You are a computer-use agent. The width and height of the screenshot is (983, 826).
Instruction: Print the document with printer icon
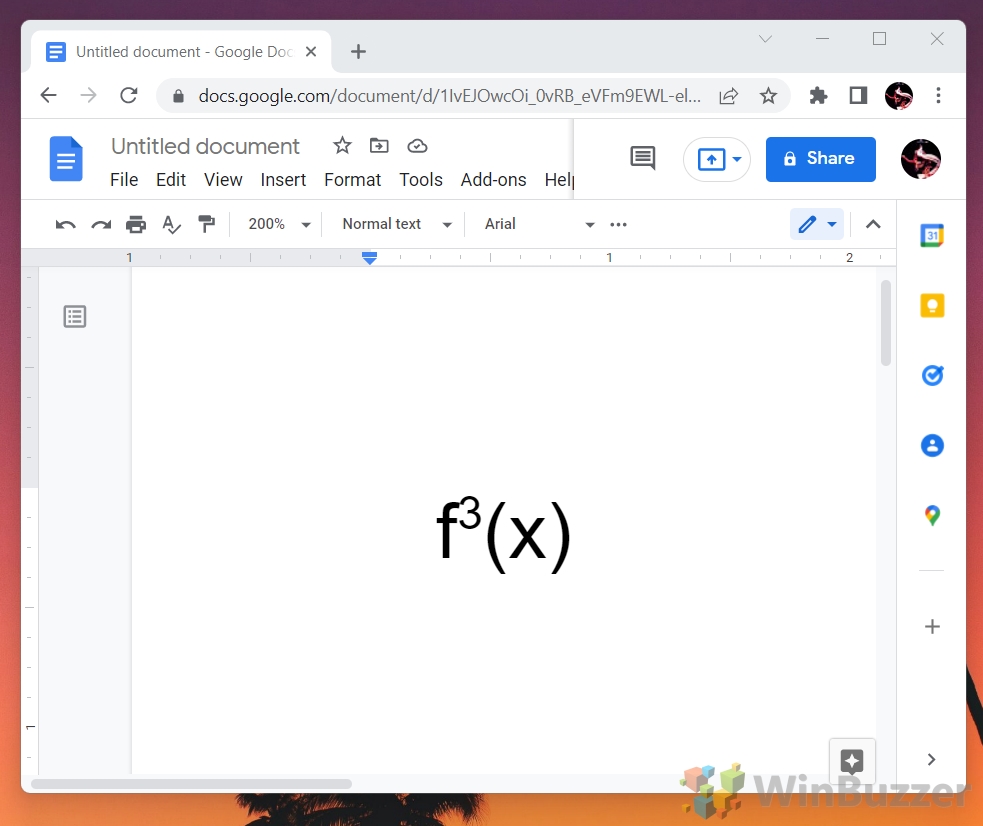point(136,224)
